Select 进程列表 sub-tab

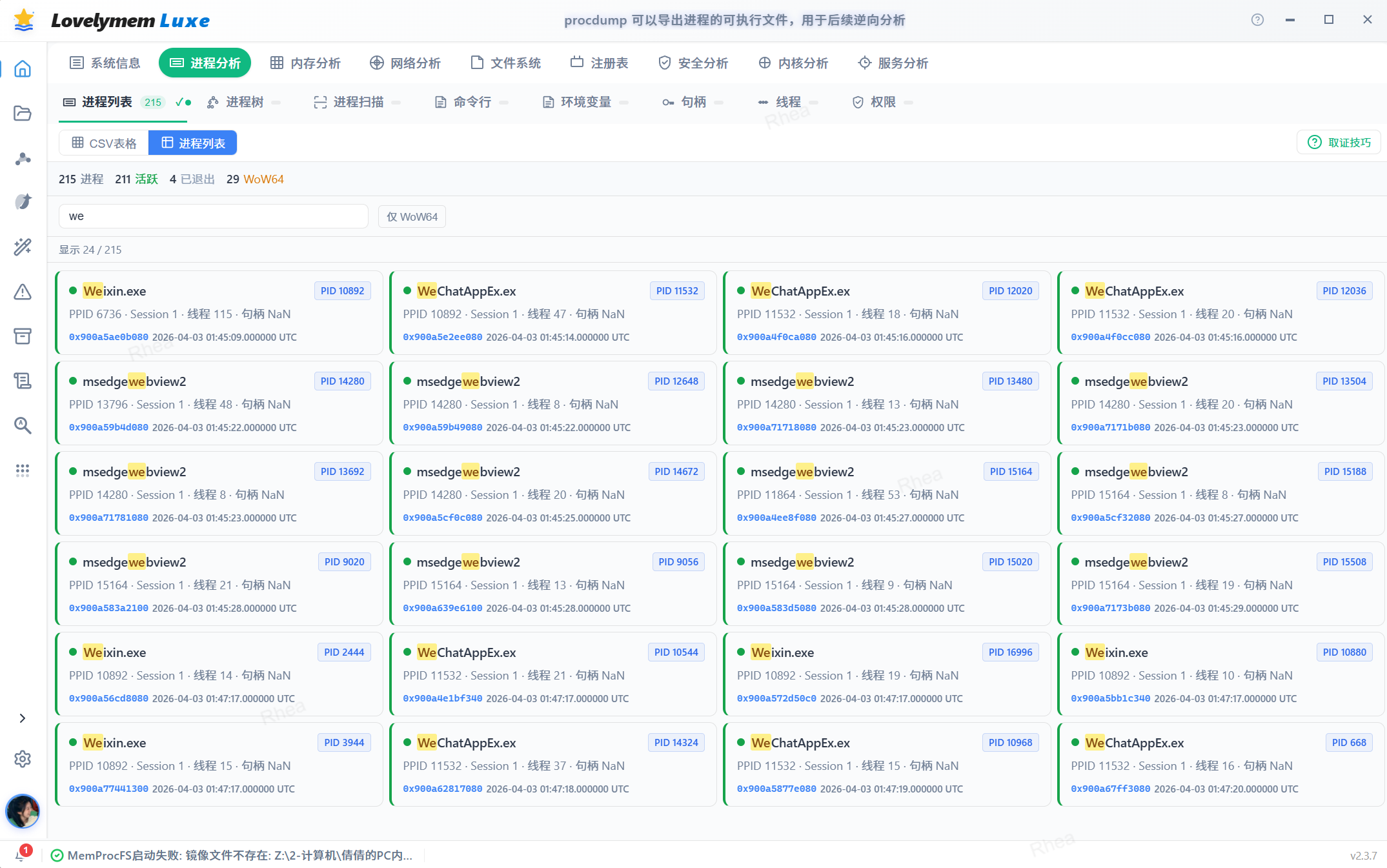coord(123,102)
